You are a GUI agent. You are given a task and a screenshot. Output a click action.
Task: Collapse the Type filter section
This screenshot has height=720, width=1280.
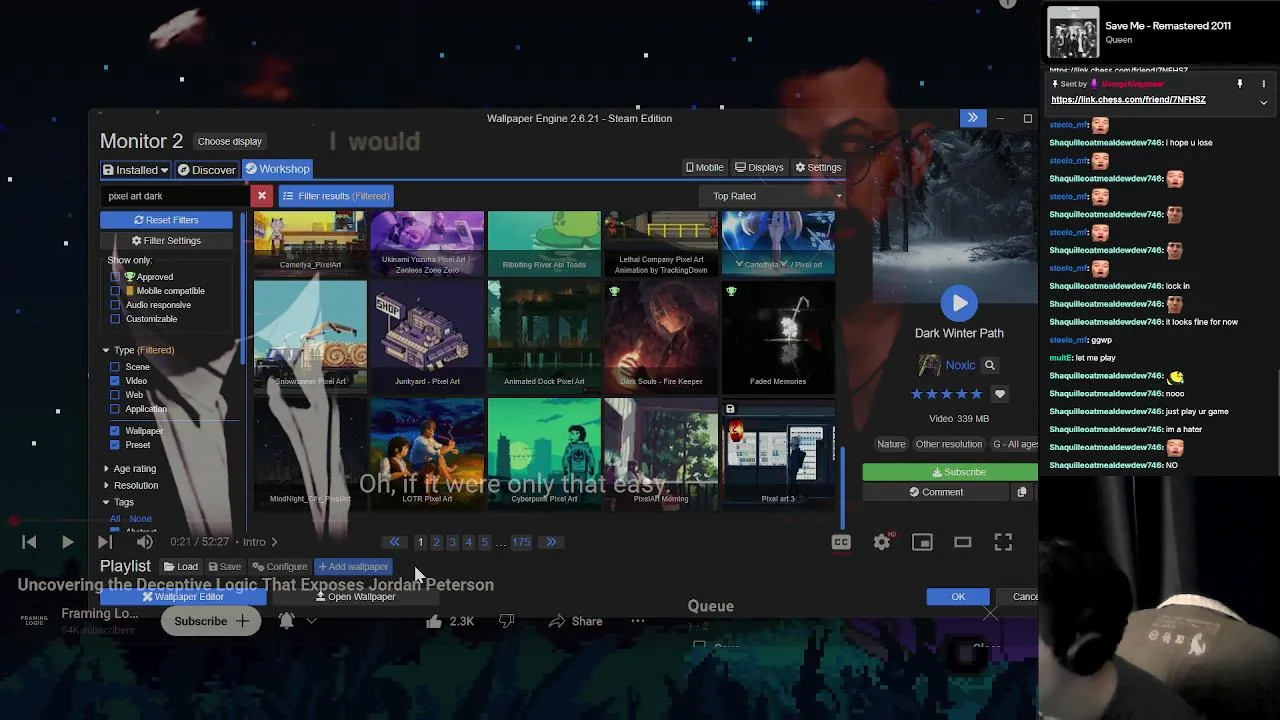tap(105, 350)
